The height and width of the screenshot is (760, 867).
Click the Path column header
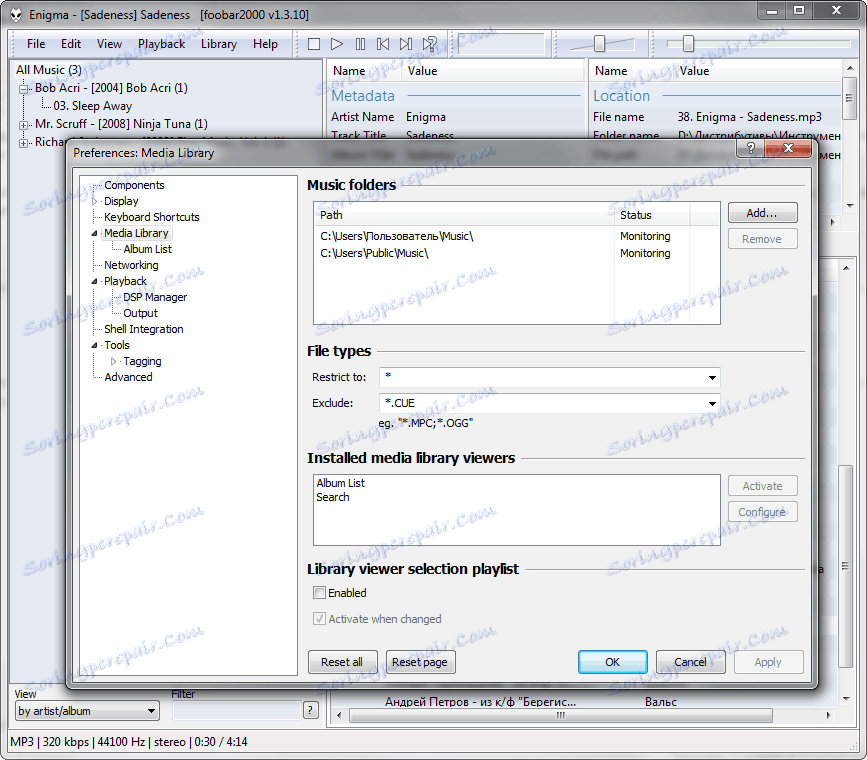pos(464,215)
